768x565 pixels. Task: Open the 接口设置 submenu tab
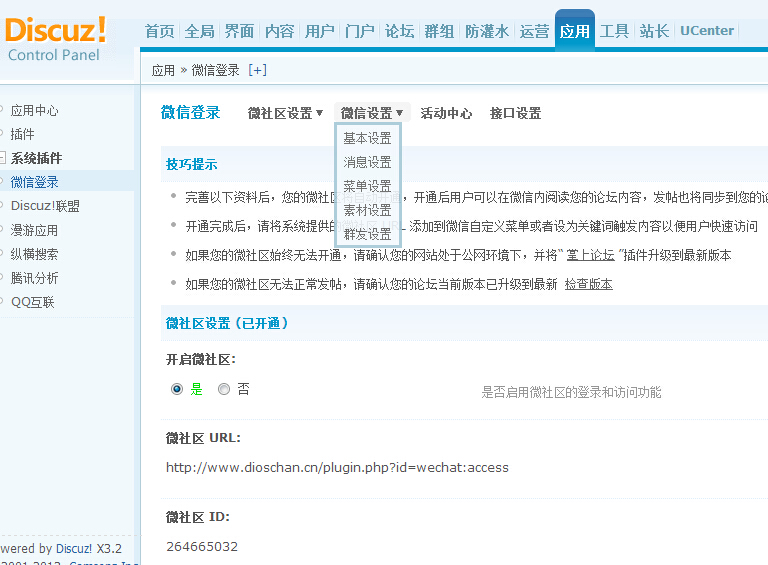click(515, 113)
